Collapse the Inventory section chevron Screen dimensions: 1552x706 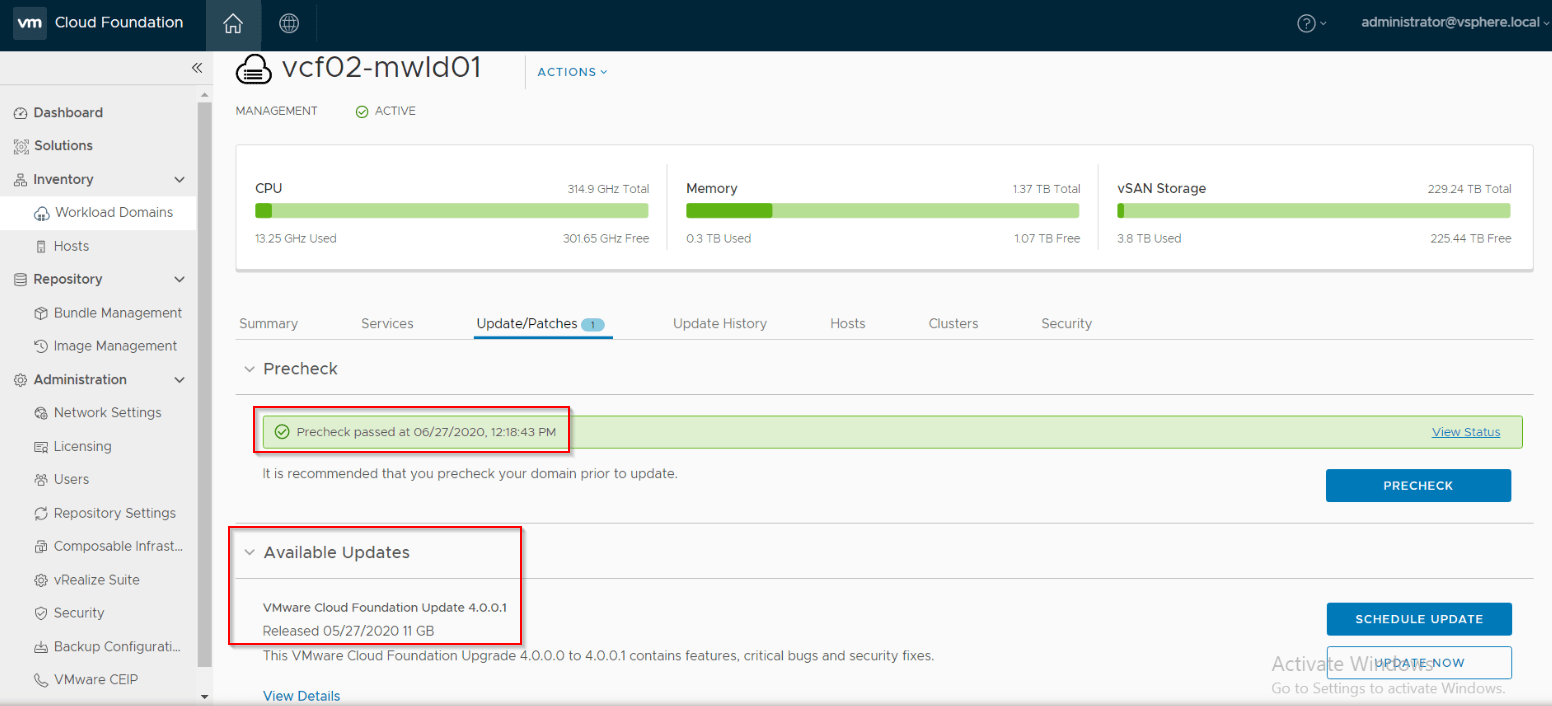tap(180, 180)
